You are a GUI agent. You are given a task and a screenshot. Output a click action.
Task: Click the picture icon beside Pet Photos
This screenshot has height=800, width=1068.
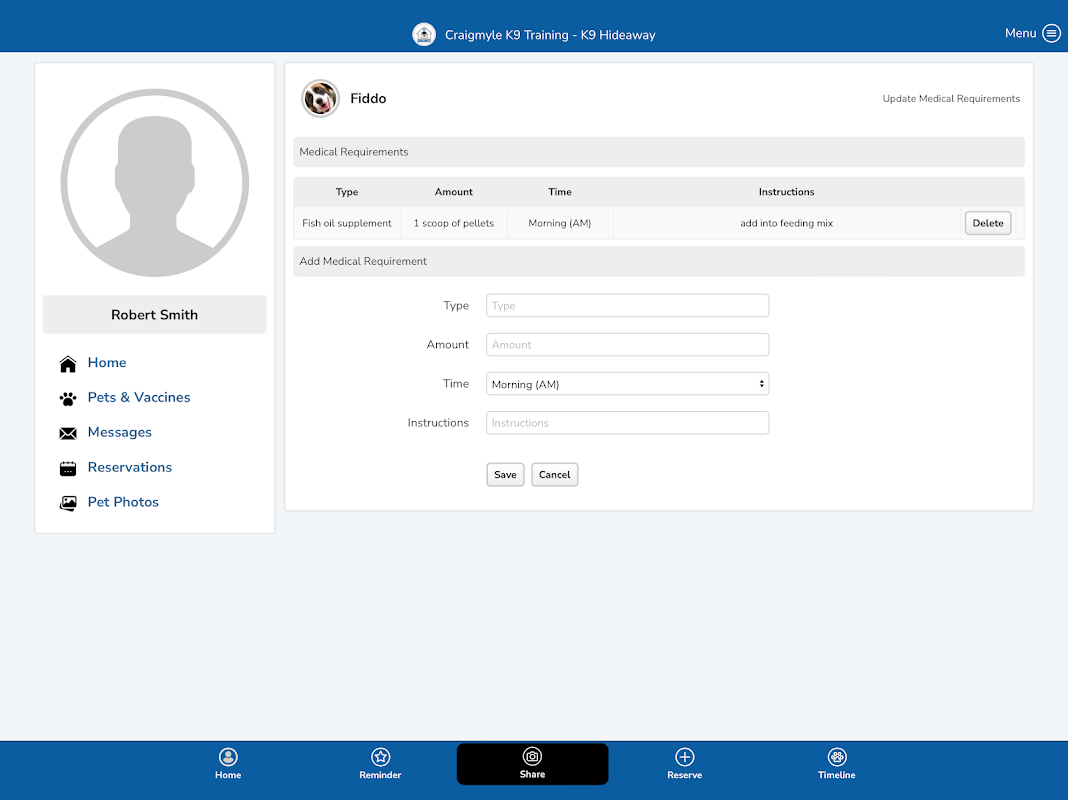click(x=68, y=503)
